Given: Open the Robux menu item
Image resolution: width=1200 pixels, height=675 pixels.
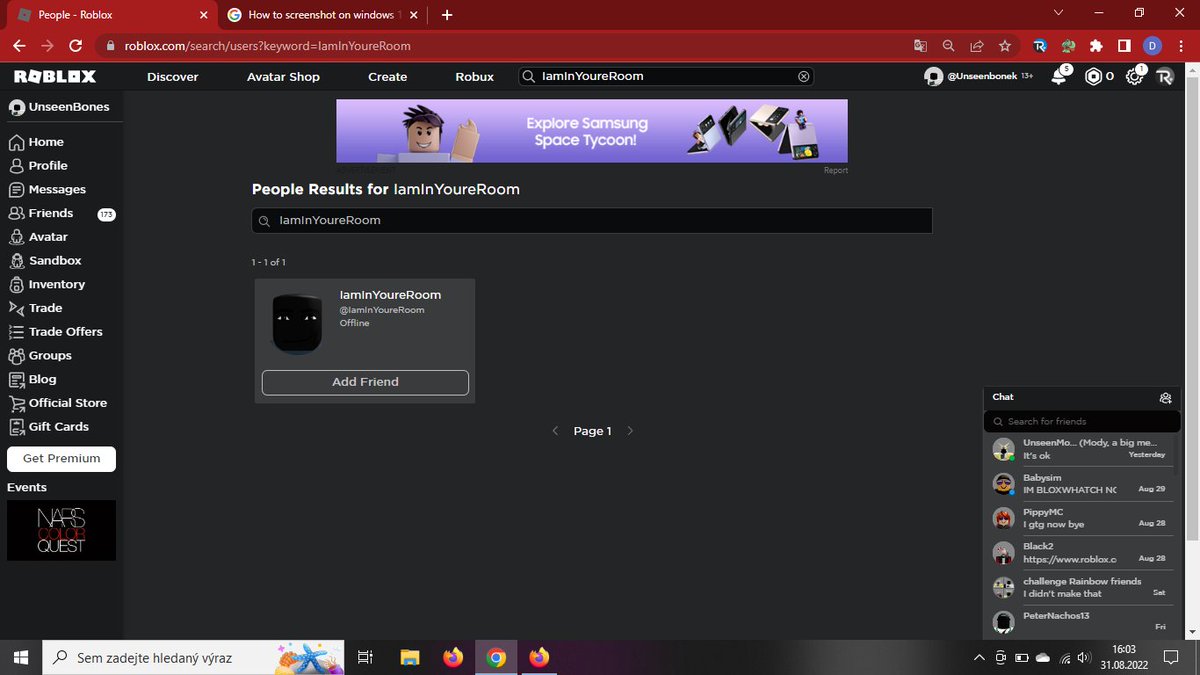Looking at the screenshot, I should pyautogui.click(x=475, y=77).
